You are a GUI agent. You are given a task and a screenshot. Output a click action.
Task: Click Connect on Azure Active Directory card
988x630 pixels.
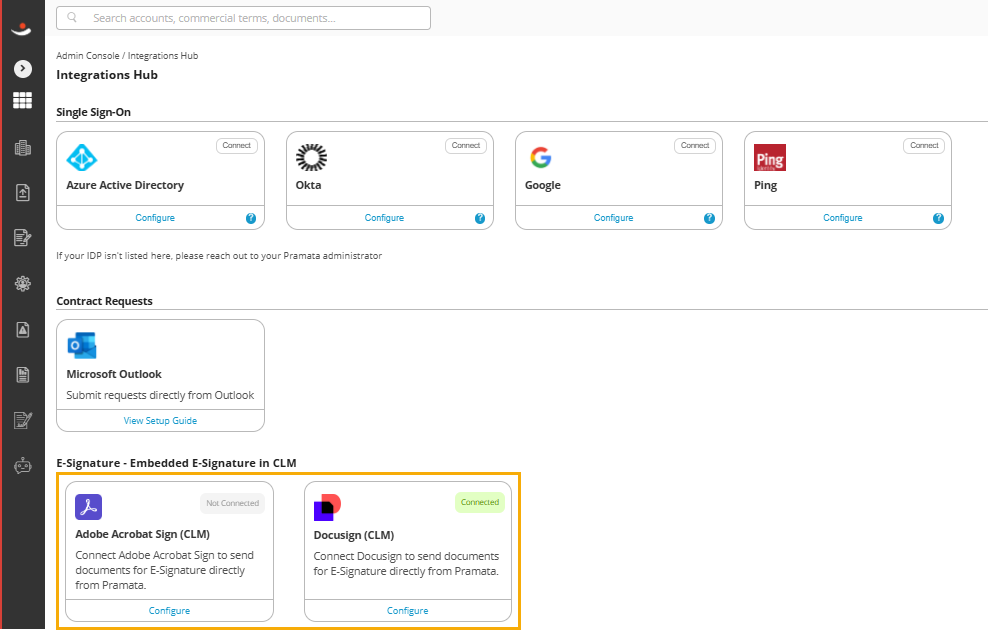[236, 146]
